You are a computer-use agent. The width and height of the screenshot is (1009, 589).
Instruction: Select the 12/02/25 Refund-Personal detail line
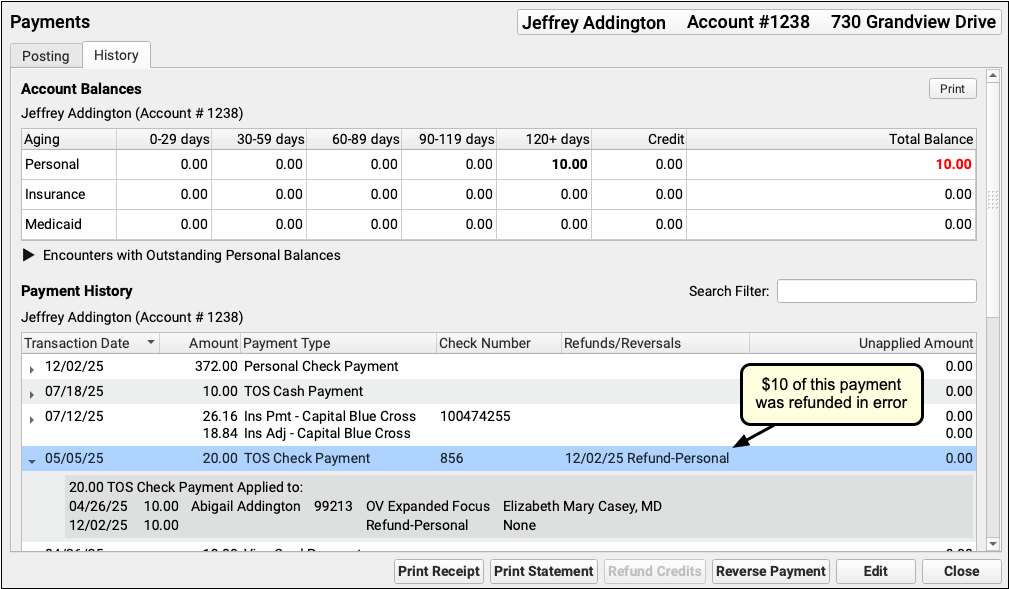pos(300,525)
